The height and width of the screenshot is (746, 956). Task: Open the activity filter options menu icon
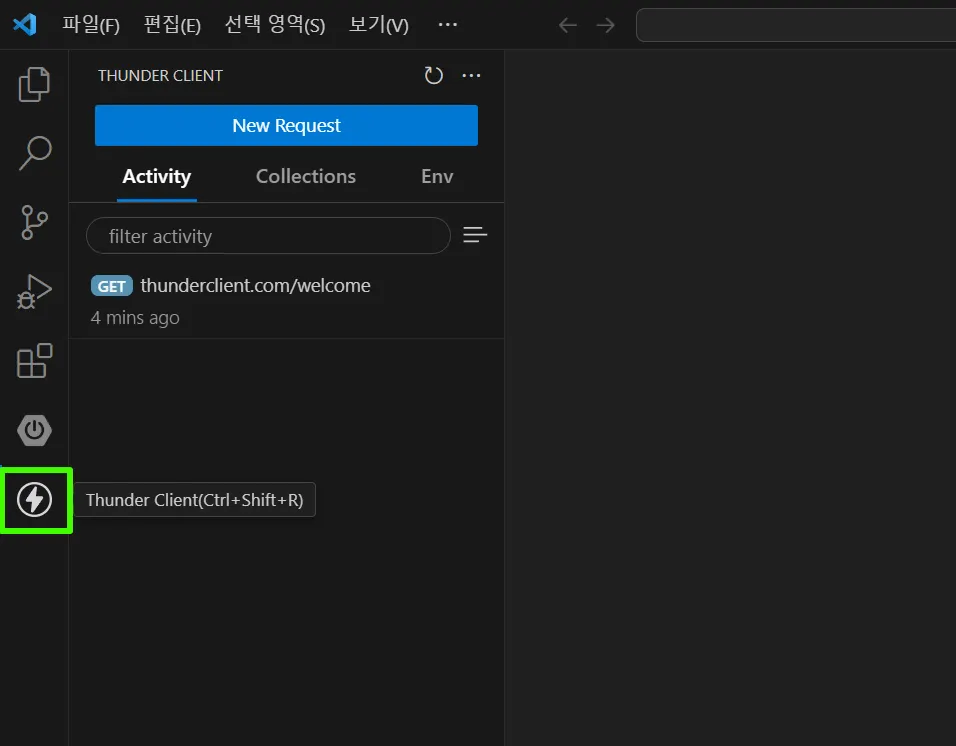(x=475, y=235)
